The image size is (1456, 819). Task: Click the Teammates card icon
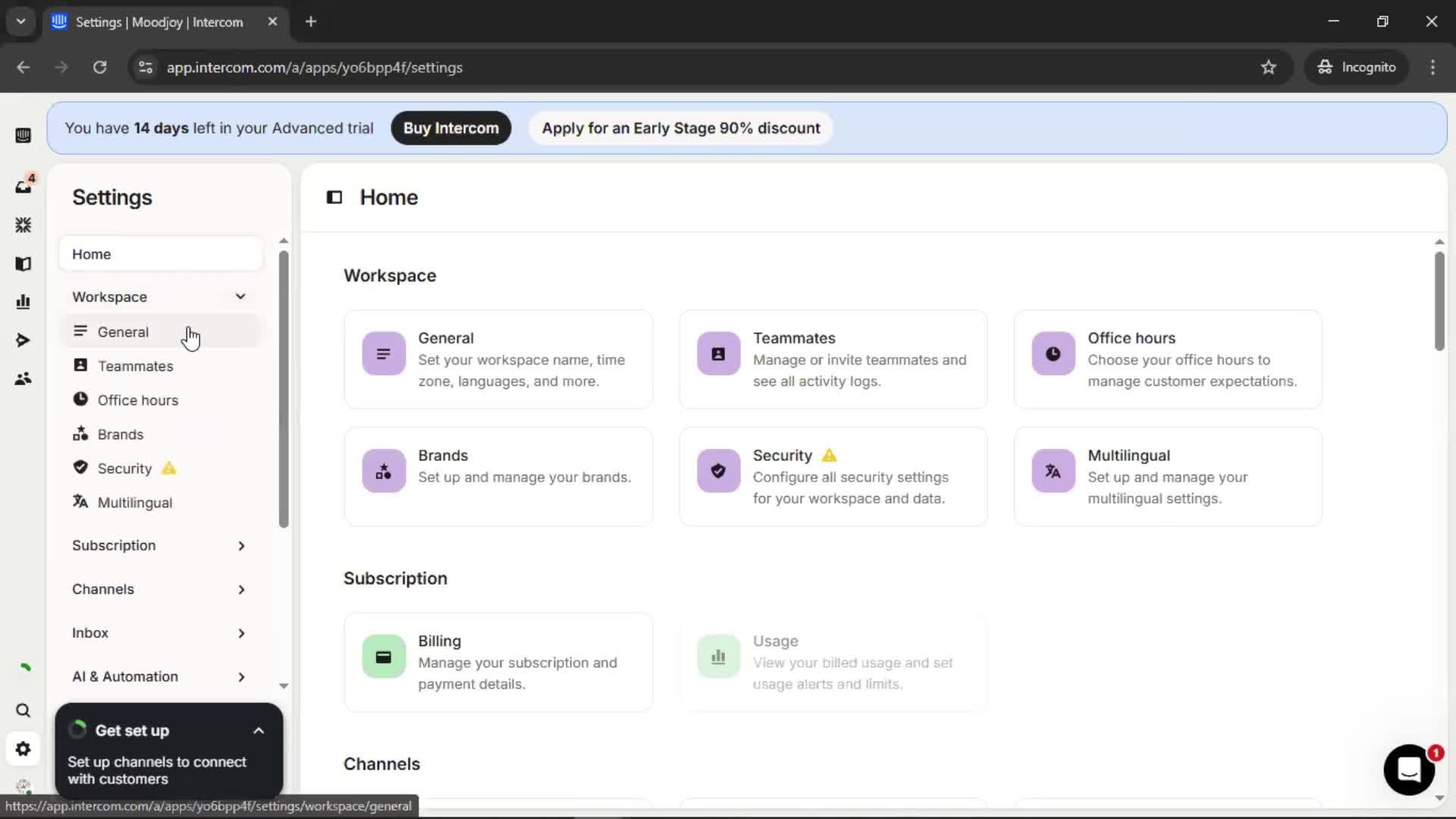coord(718,353)
